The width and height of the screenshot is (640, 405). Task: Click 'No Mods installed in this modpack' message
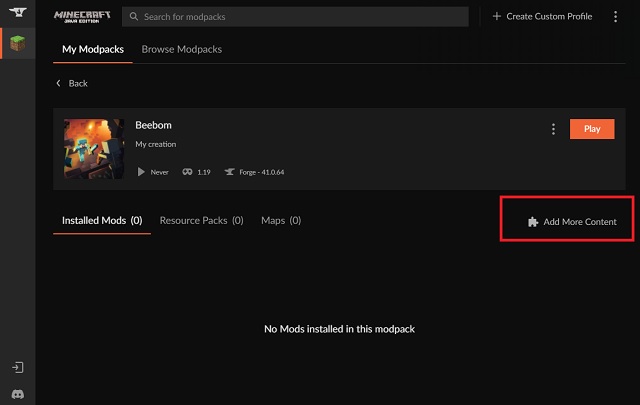coord(340,329)
